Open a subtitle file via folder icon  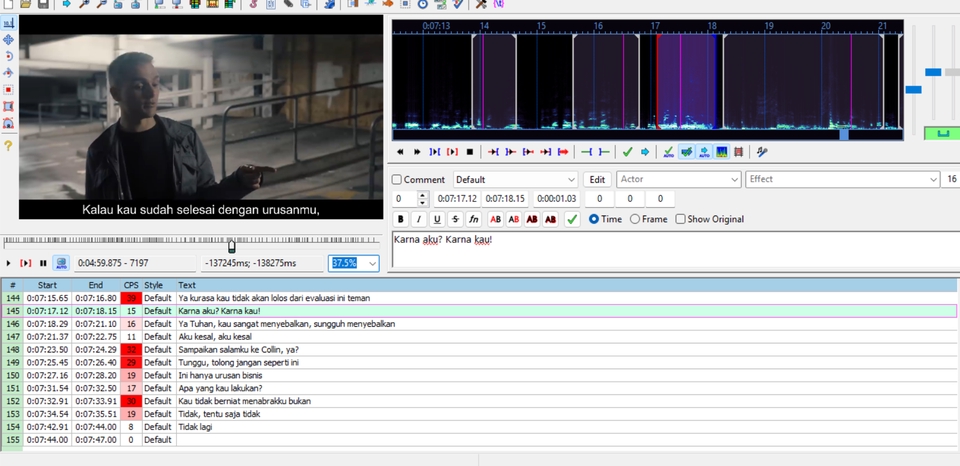pyautogui.click(x=26, y=4)
